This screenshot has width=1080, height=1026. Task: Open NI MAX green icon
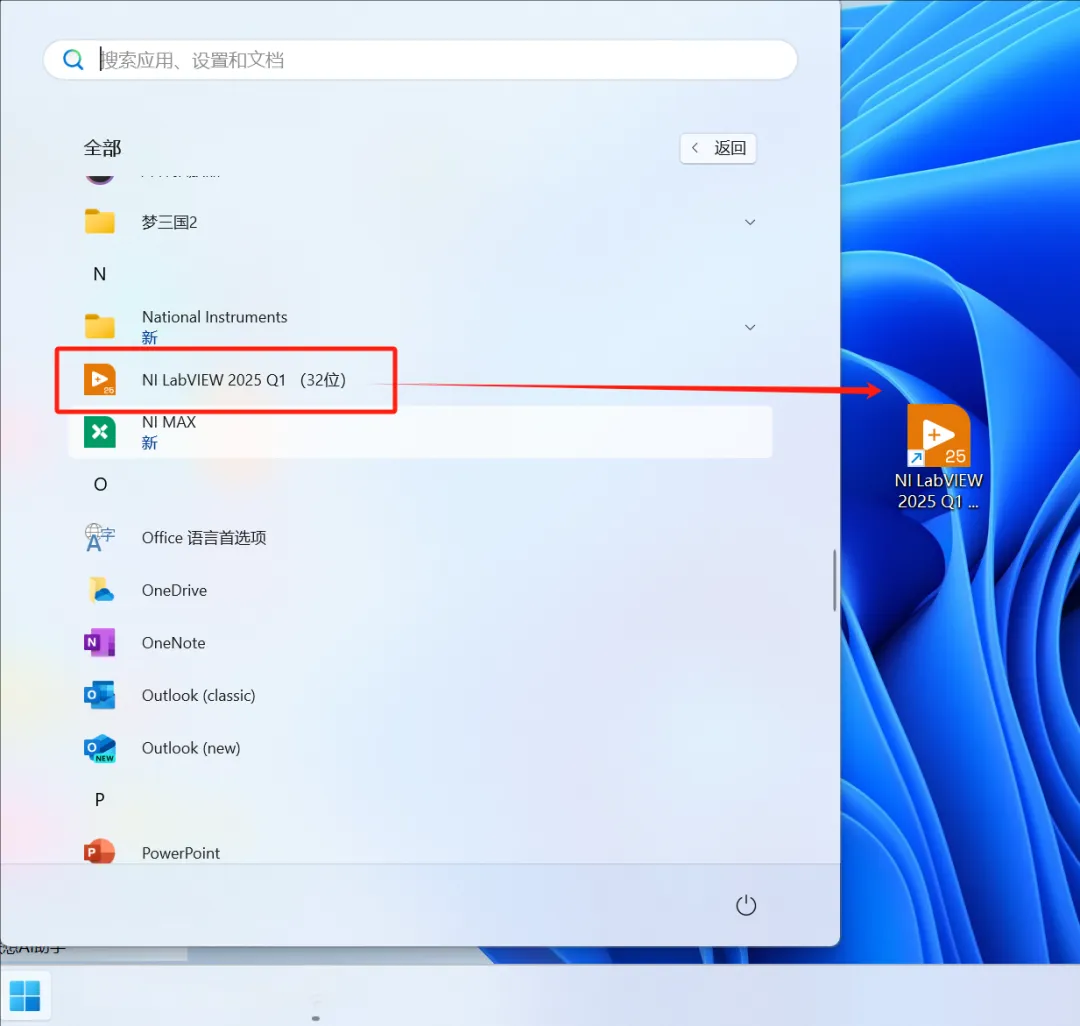[100, 432]
